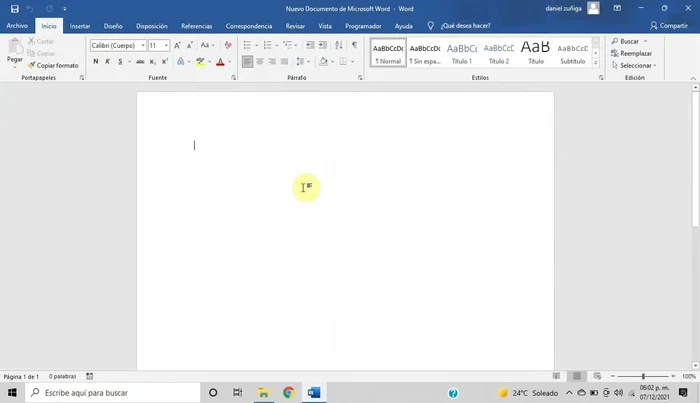Increase paragraph indent
The height and width of the screenshot is (403, 700).
click(x=322, y=45)
